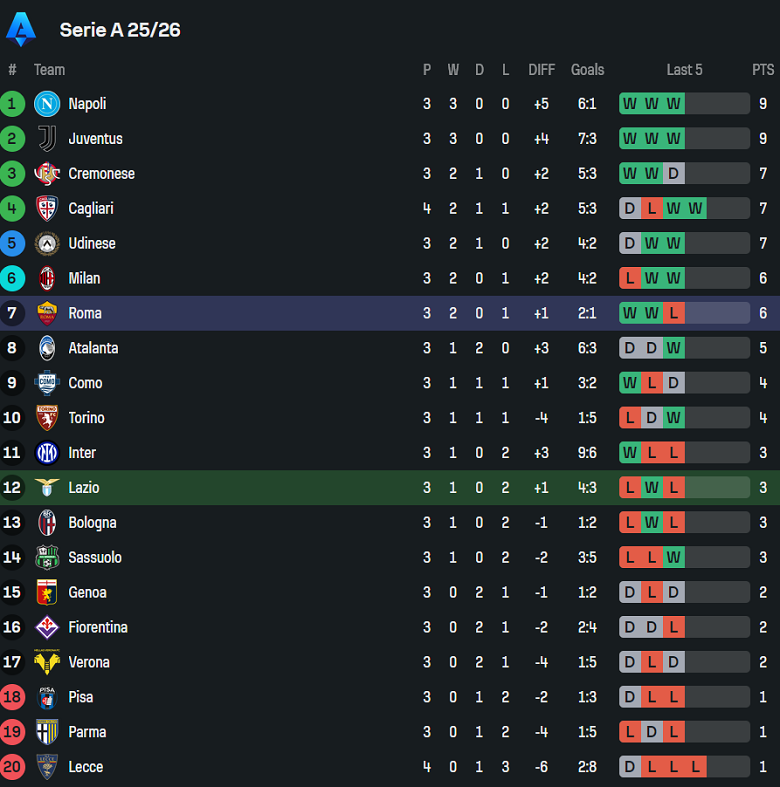Click the DIFF column header

pos(541,70)
